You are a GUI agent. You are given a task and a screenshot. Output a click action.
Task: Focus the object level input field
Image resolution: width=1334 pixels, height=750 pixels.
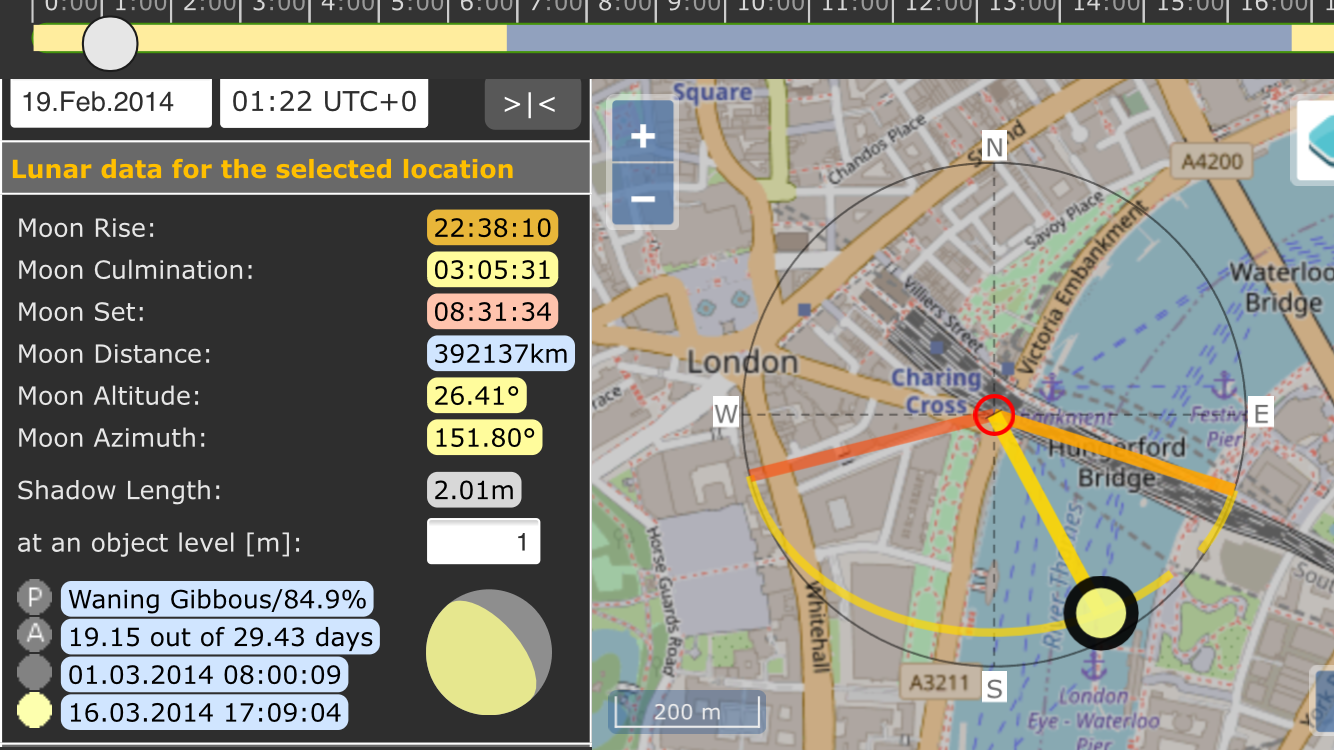pos(484,542)
